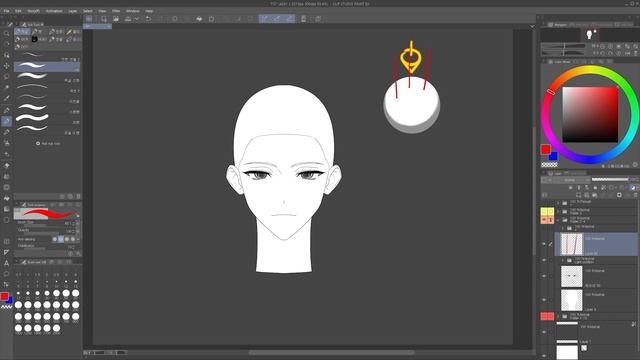The width and height of the screenshot is (640, 360).
Task: Open the Layer menu
Action: 73,11
